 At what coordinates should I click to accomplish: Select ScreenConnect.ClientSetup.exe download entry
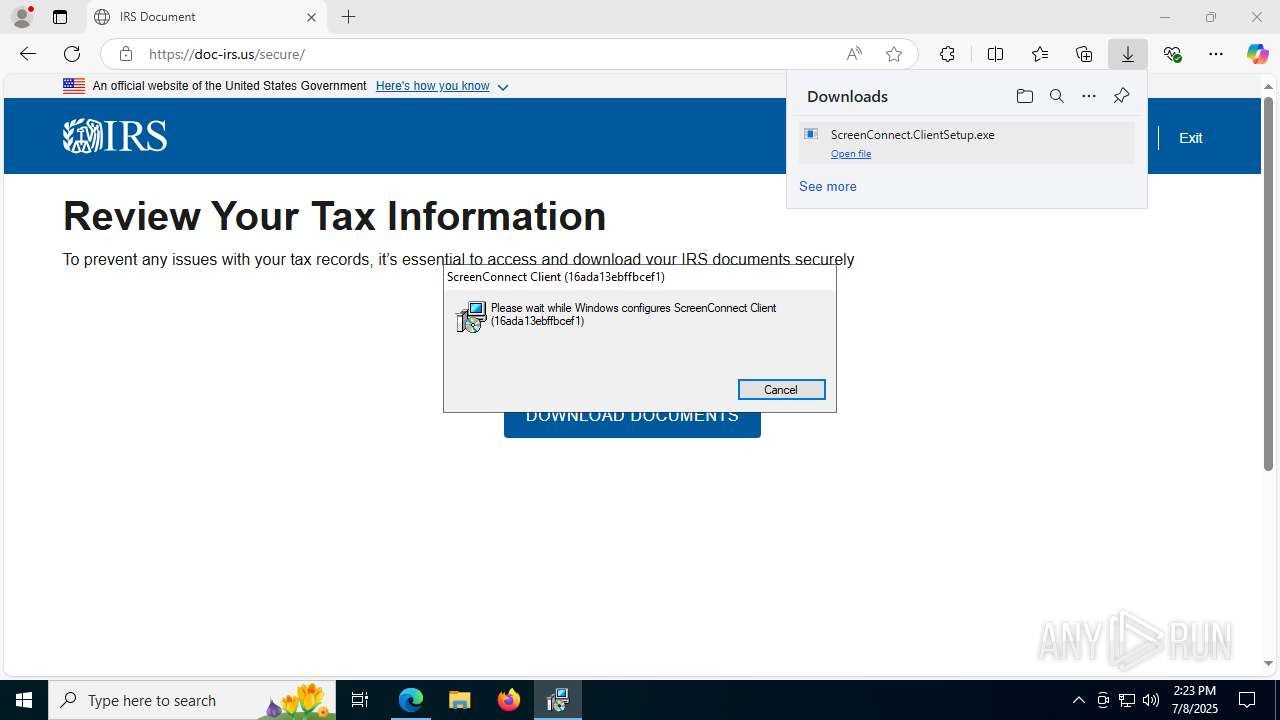(967, 143)
